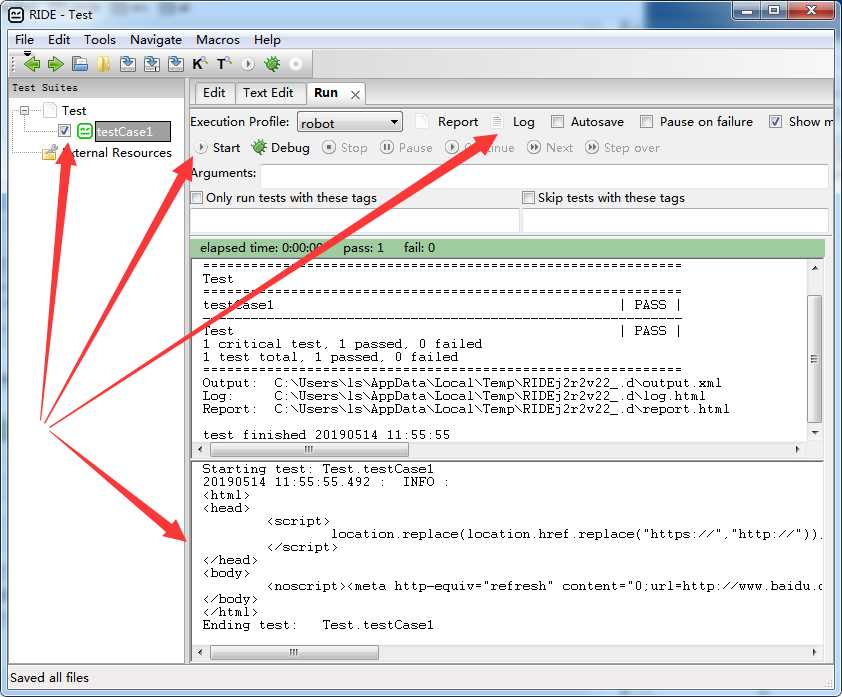Click the Step over button
Viewport: 842px width, 697px height.
click(622, 148)
